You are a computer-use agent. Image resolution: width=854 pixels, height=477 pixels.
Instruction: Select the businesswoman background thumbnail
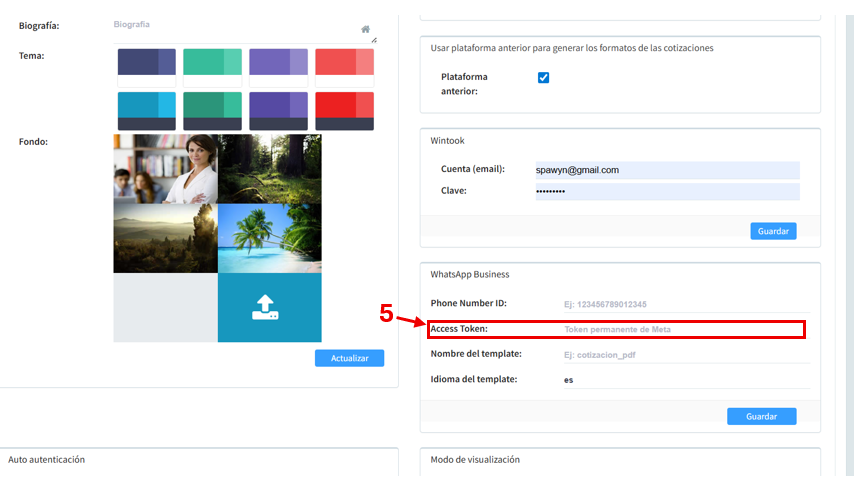[165, 169]
